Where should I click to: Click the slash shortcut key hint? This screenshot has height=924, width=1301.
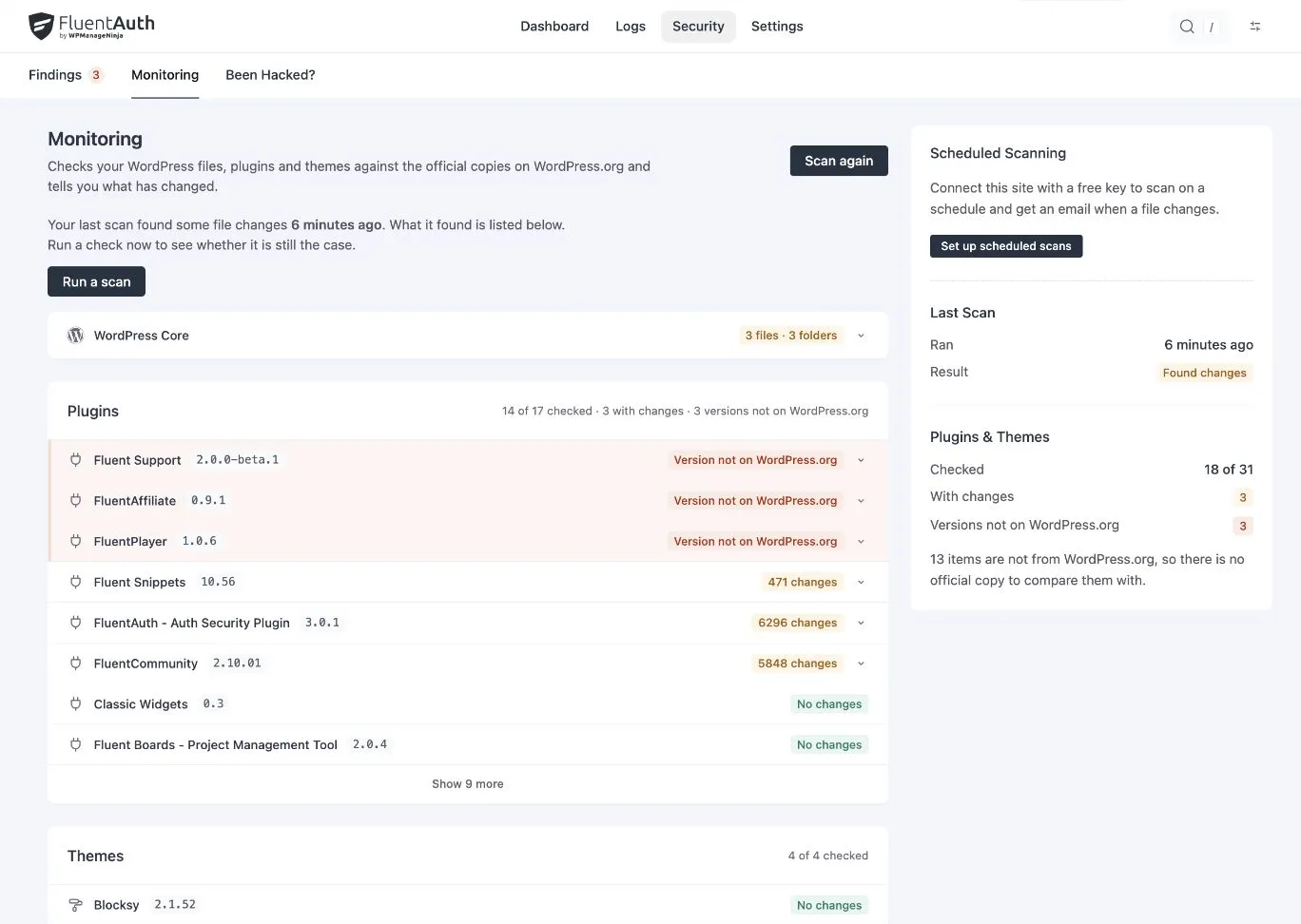[x=1211, y=27]
